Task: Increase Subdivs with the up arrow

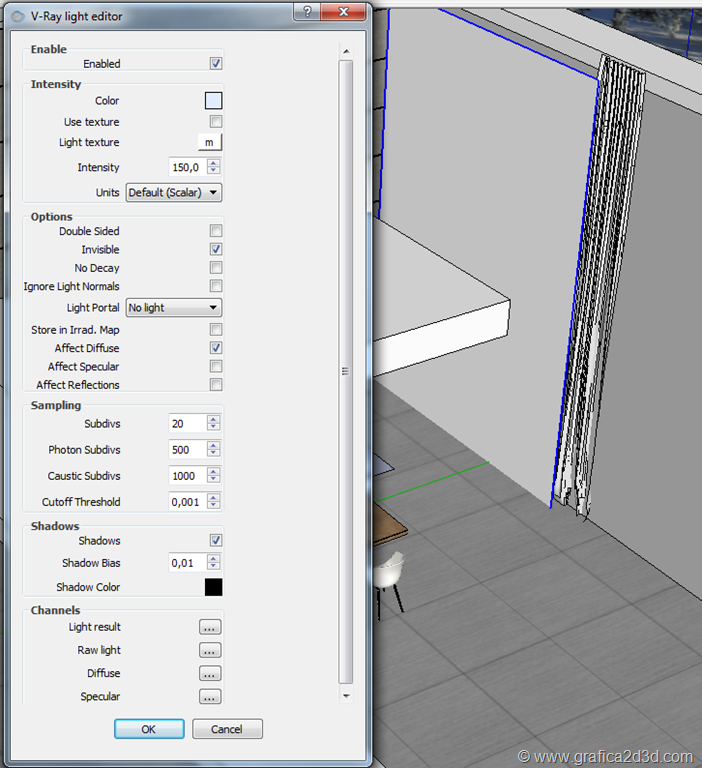Action: click(x=214, y=419)
